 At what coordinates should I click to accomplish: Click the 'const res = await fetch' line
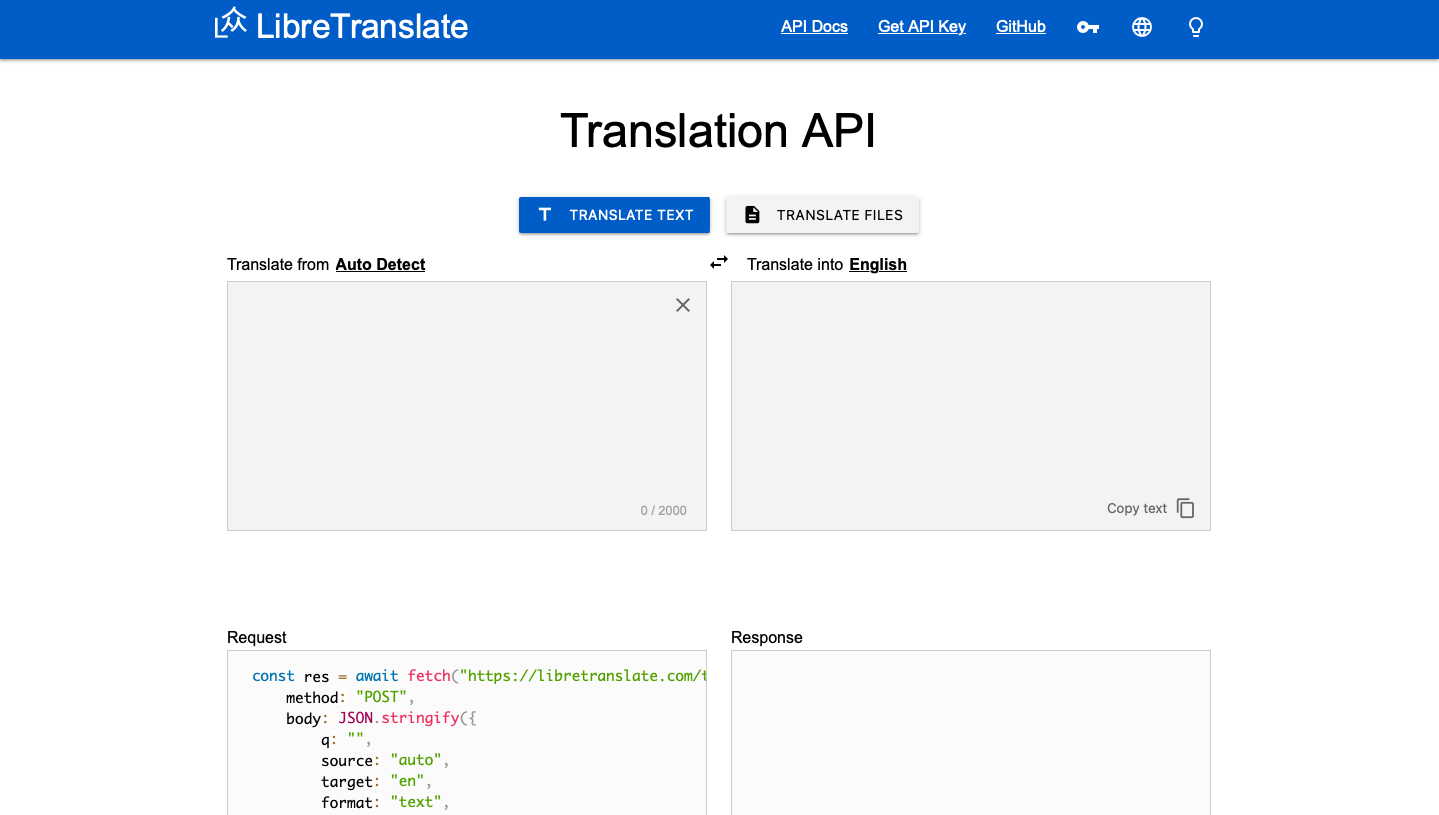[x=479, y=676]
